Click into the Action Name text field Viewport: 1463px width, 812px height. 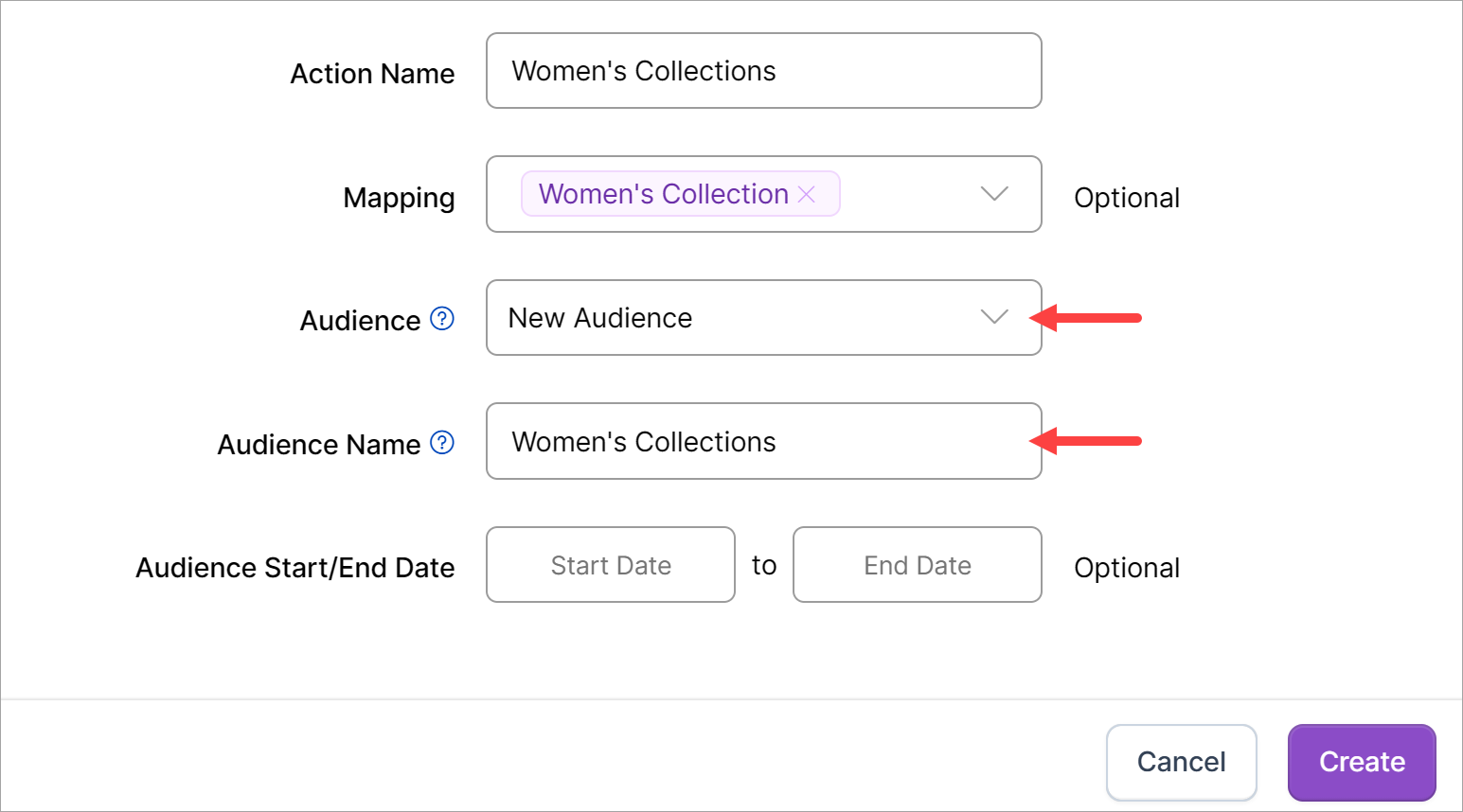763,71
